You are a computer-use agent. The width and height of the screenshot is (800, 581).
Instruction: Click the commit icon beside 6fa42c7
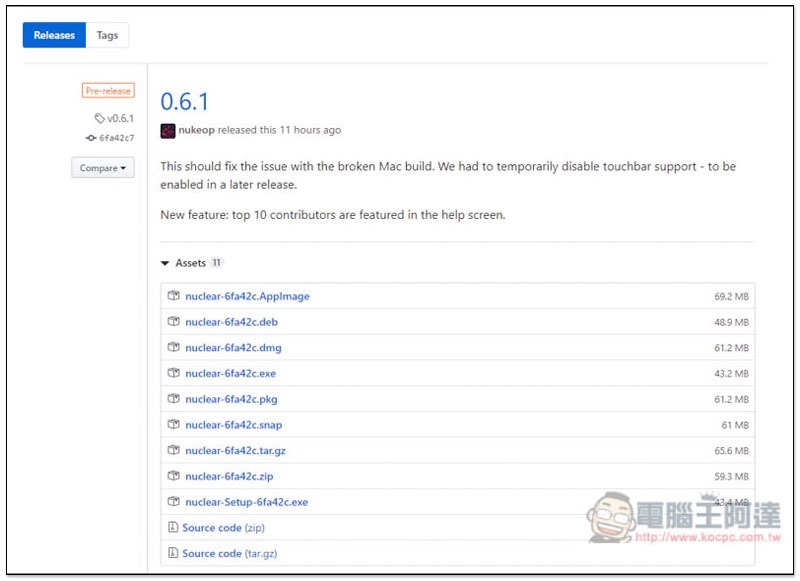click(x=91, y=138)
